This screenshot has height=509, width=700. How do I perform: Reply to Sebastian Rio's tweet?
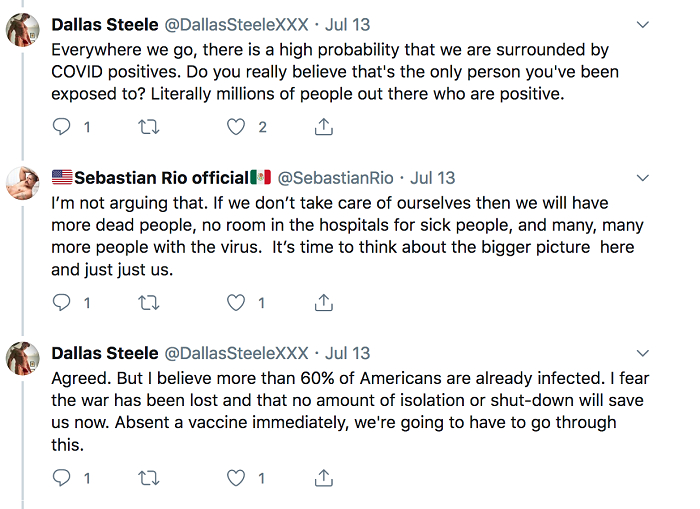(x=62, y=302)
